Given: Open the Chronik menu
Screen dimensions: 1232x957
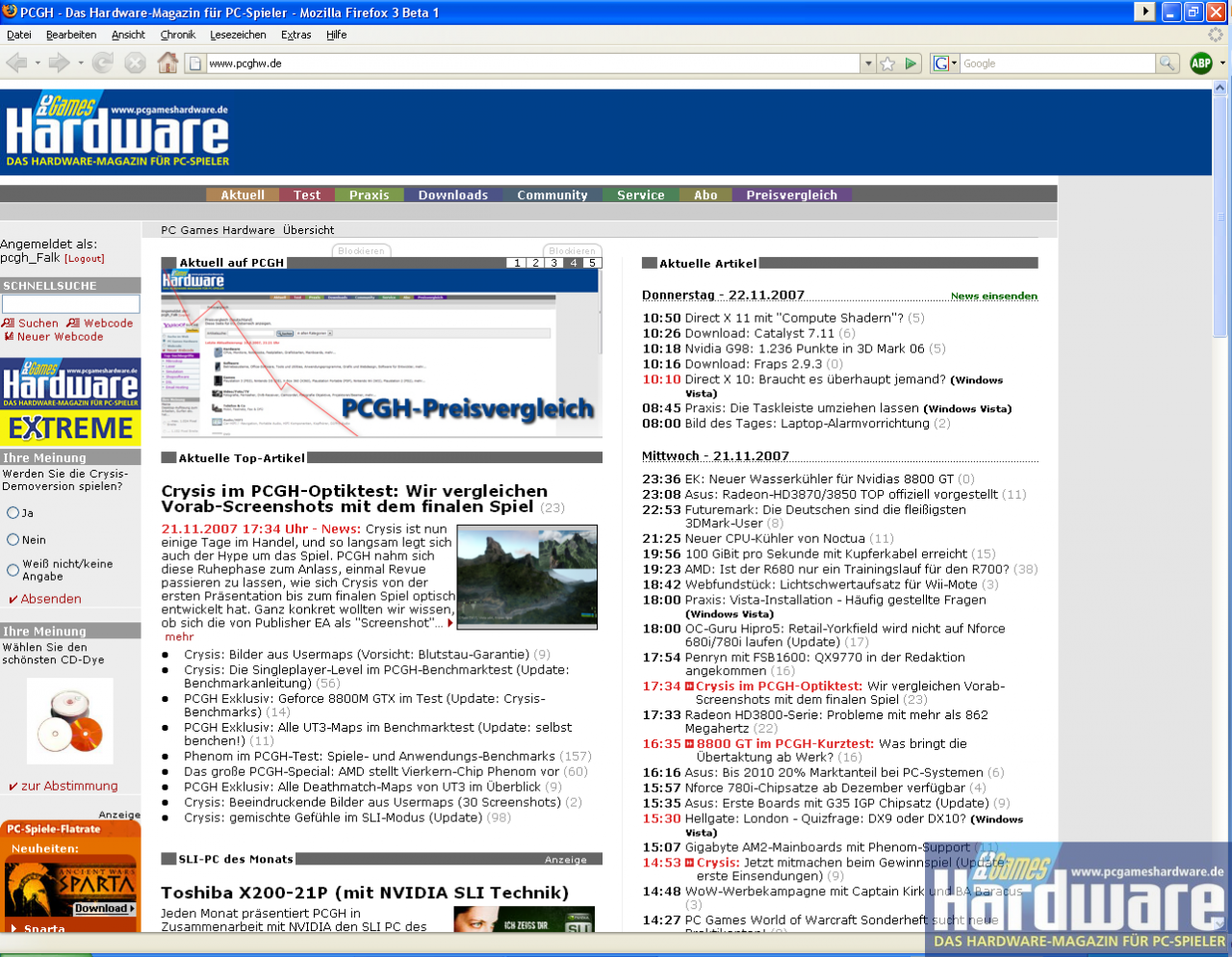Looking at the screenshot, I should pyautogui.click(x=178, y=35).
